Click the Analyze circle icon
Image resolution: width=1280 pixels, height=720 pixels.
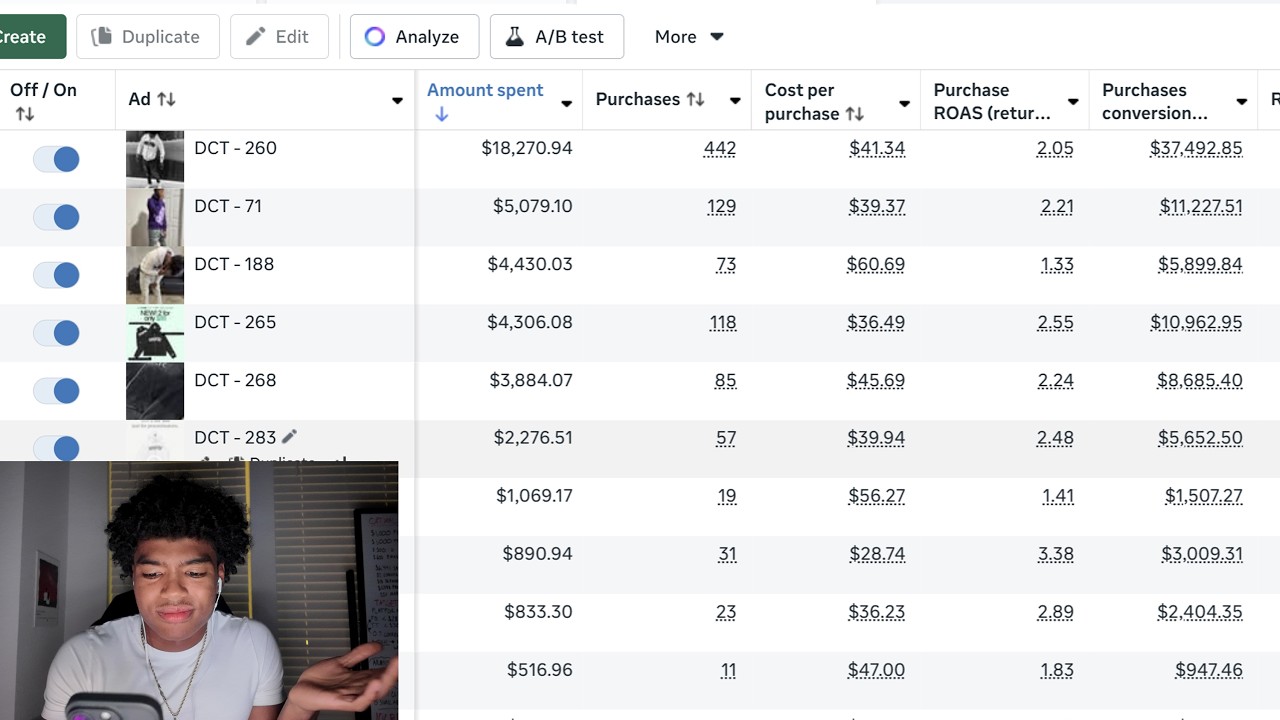[375, 37]
